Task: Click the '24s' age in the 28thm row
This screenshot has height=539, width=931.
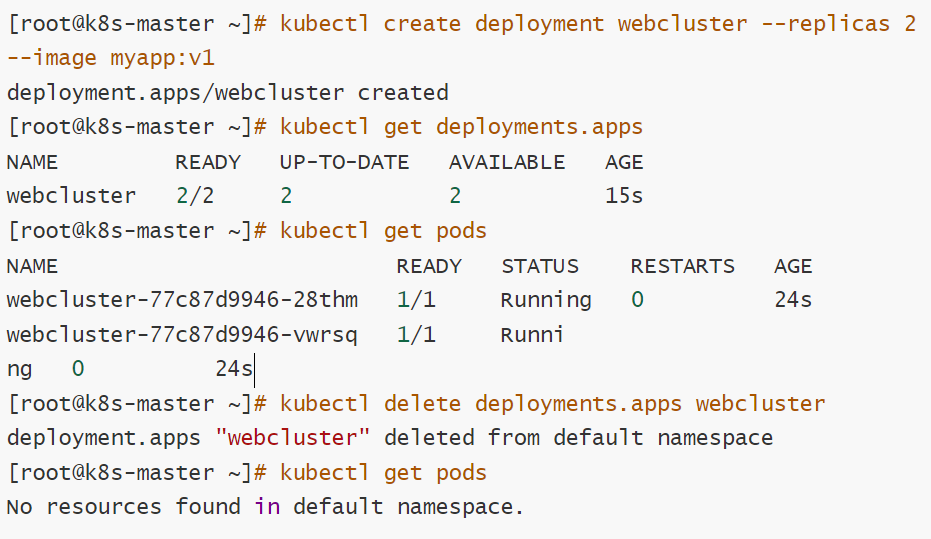Action: (x=793, y=300)
